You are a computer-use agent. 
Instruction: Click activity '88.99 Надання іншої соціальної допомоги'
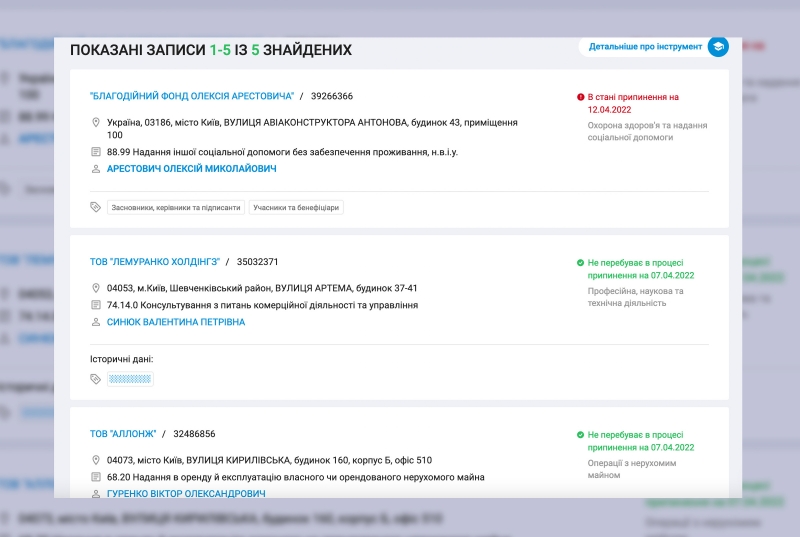282,152
